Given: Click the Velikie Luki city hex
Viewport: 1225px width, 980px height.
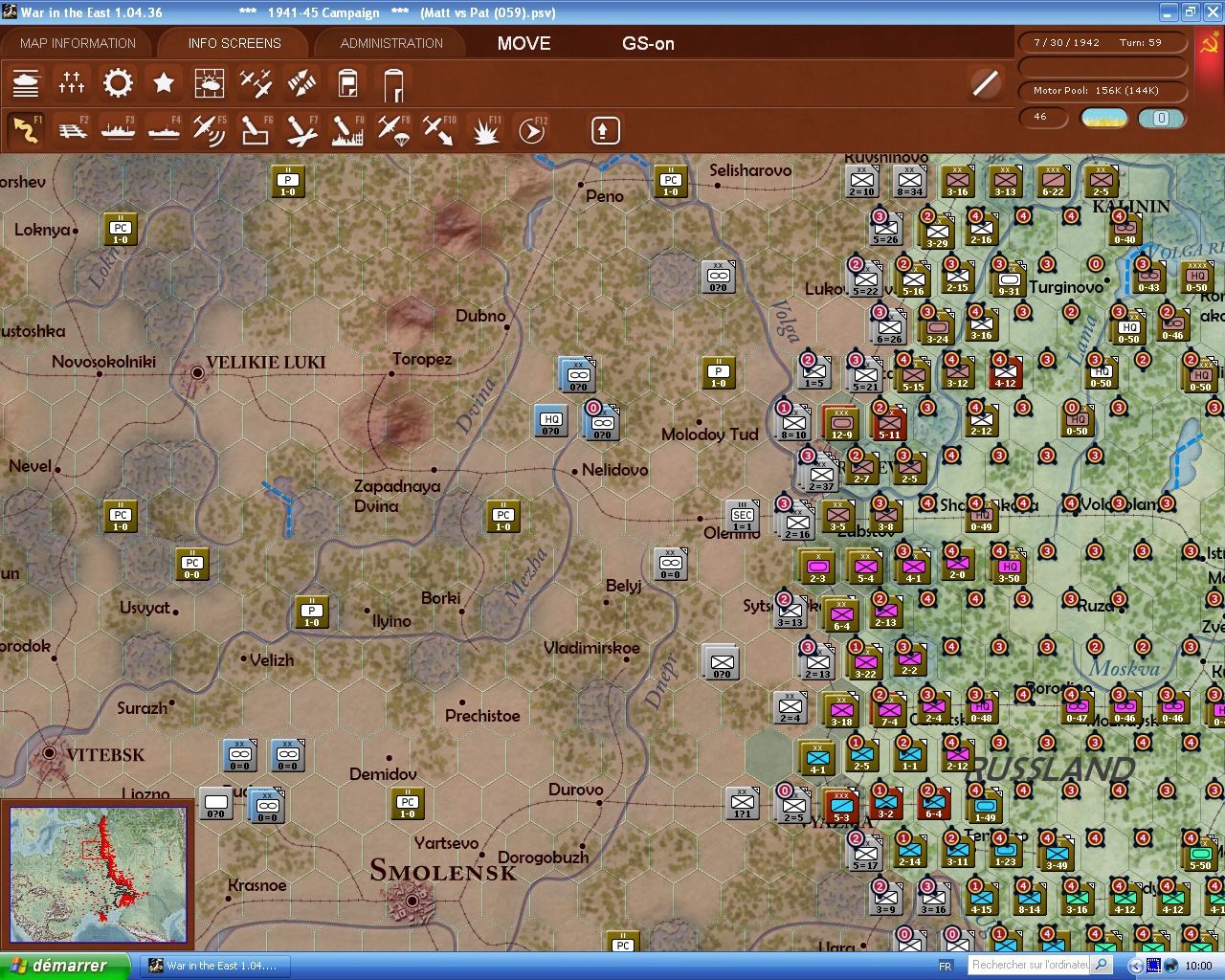Looking at the screenshot, I should [x=197, y=372].
